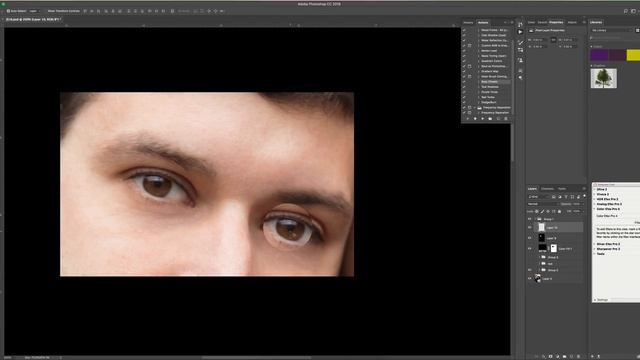Click the trash icon in the Actions panel
Image resolution: width=640 pixels, height=360 pixels.
click(x=506, y=118)
